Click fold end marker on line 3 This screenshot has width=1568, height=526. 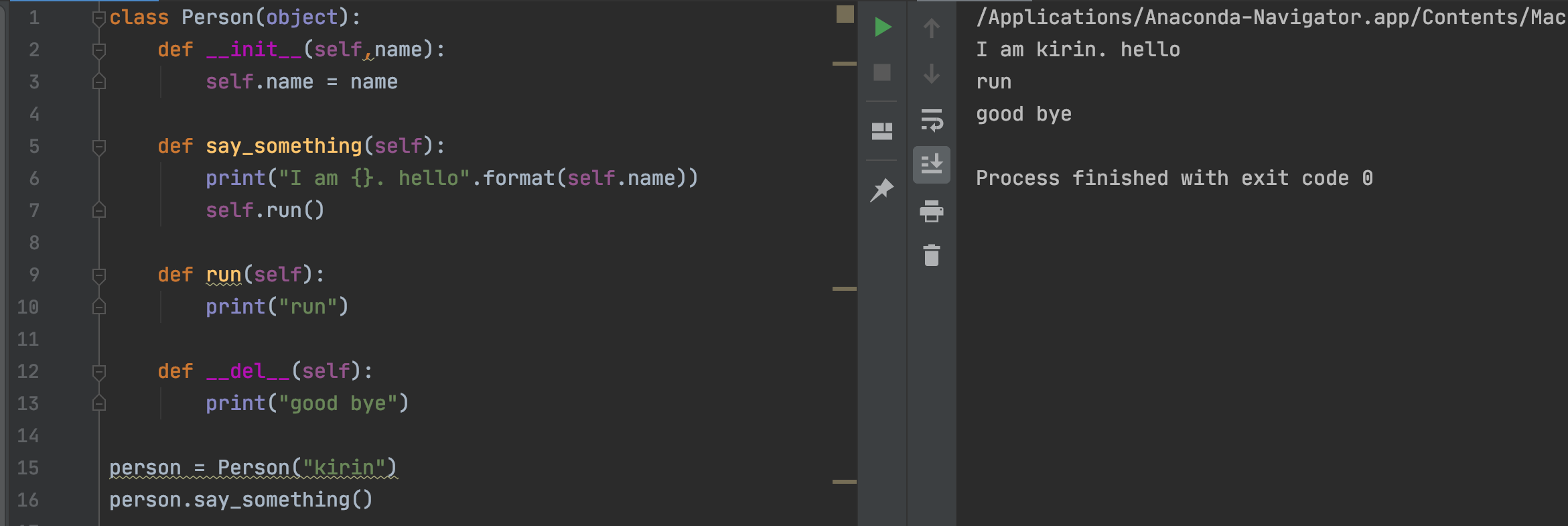click(x=99, y=82)
